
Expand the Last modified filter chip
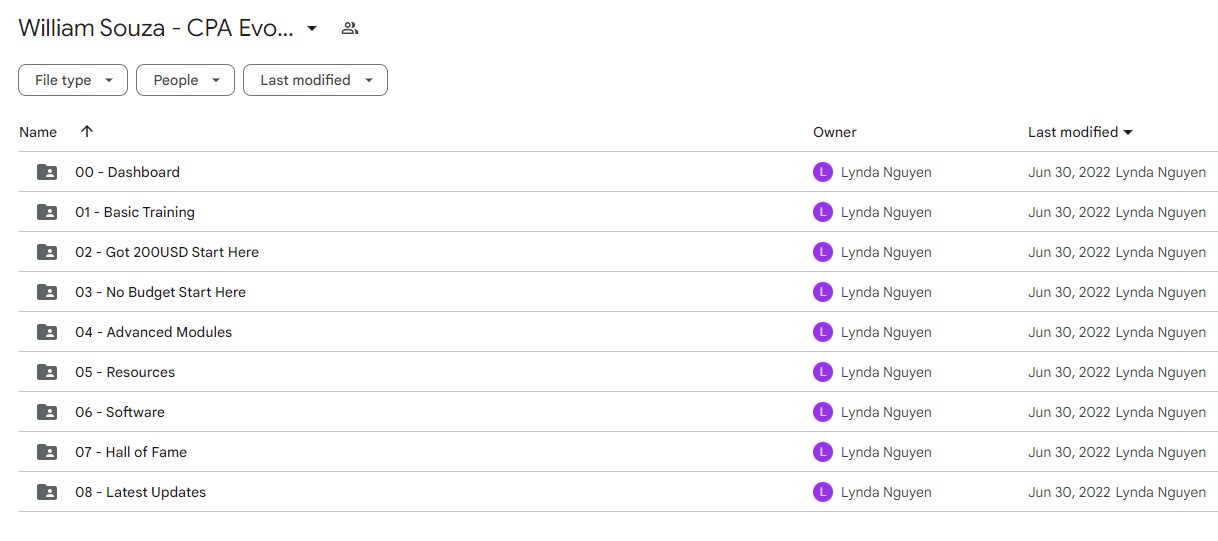(315, 80)
